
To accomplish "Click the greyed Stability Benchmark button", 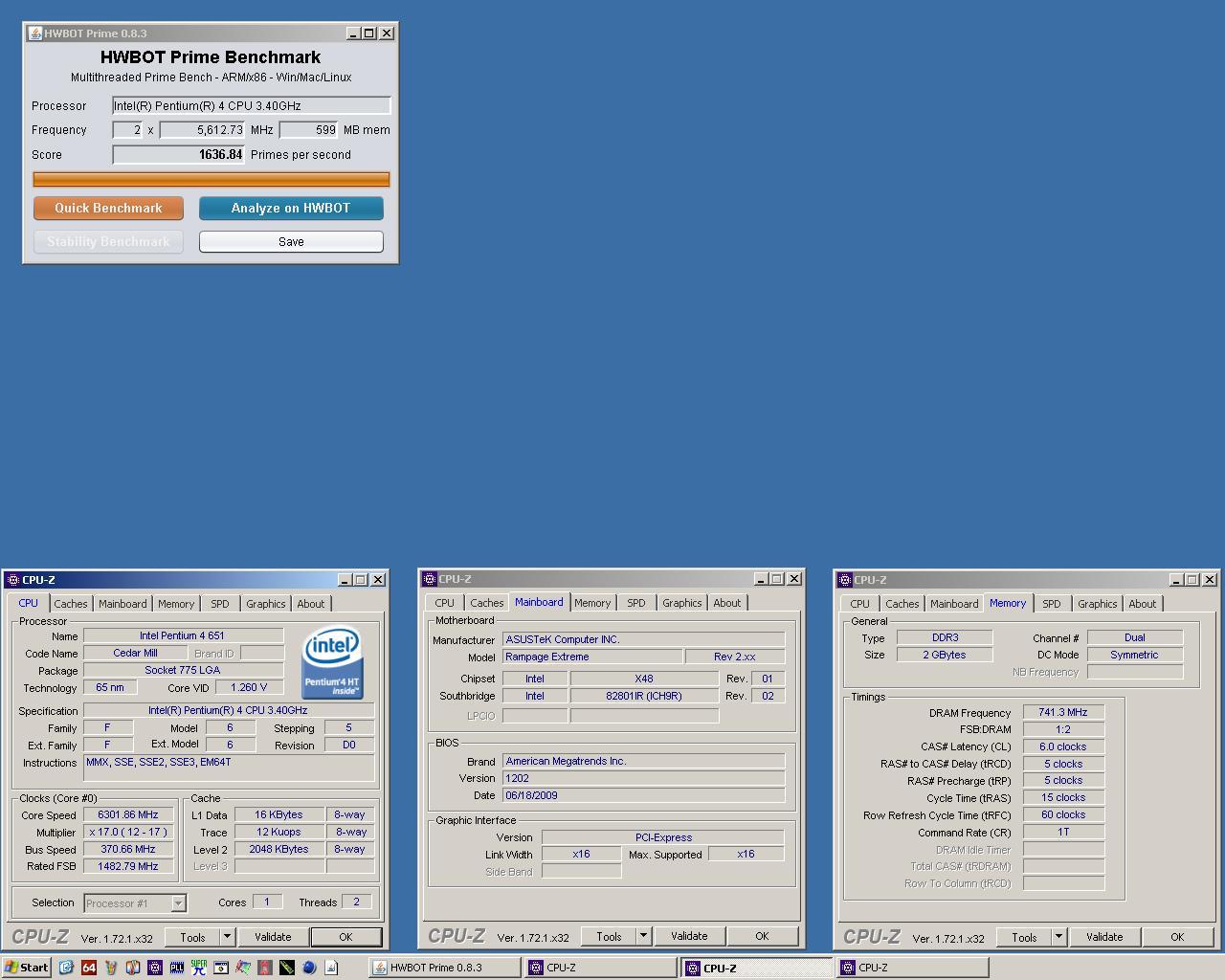I will tap(108, 242).
